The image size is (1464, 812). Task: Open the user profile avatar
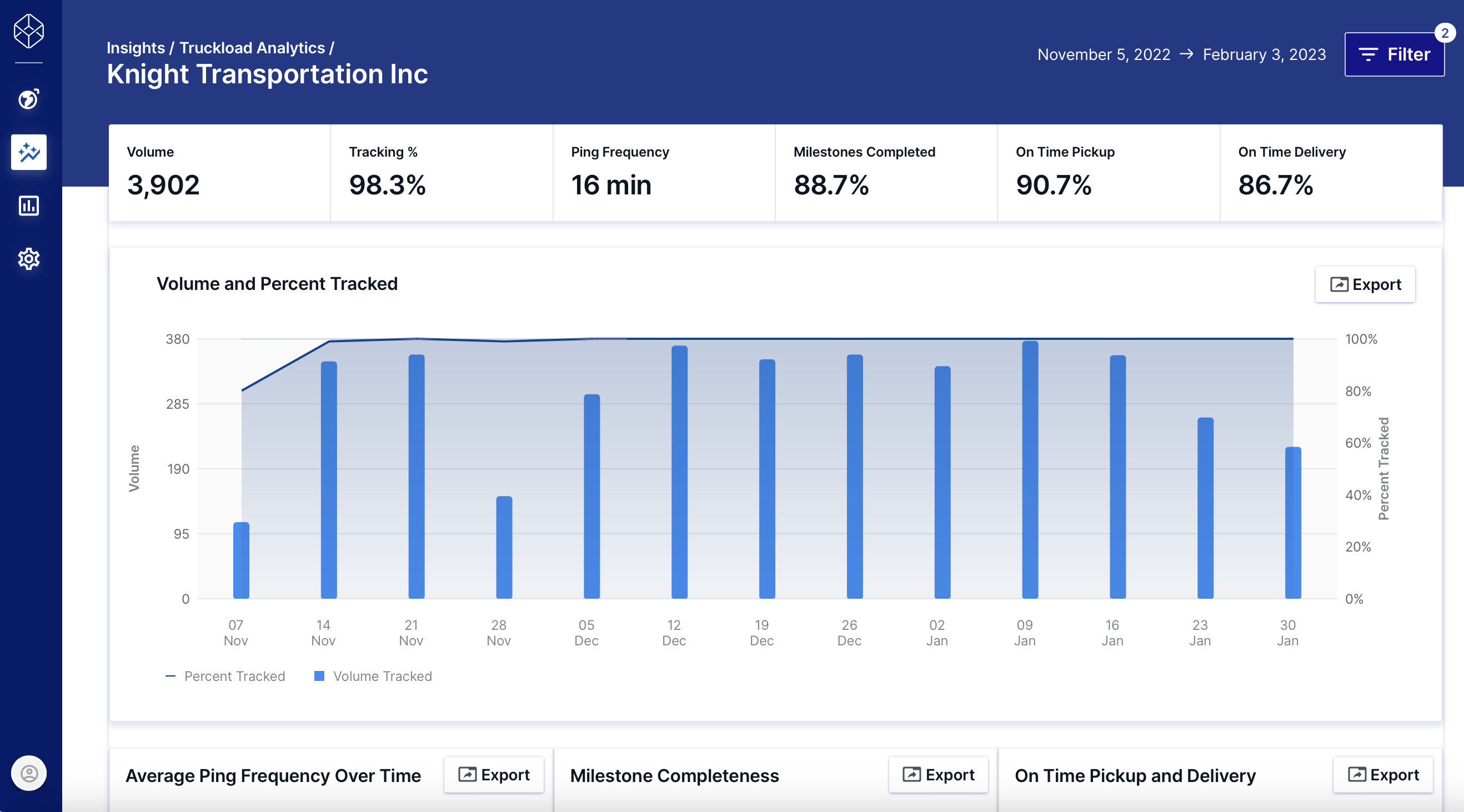(28, 773)
